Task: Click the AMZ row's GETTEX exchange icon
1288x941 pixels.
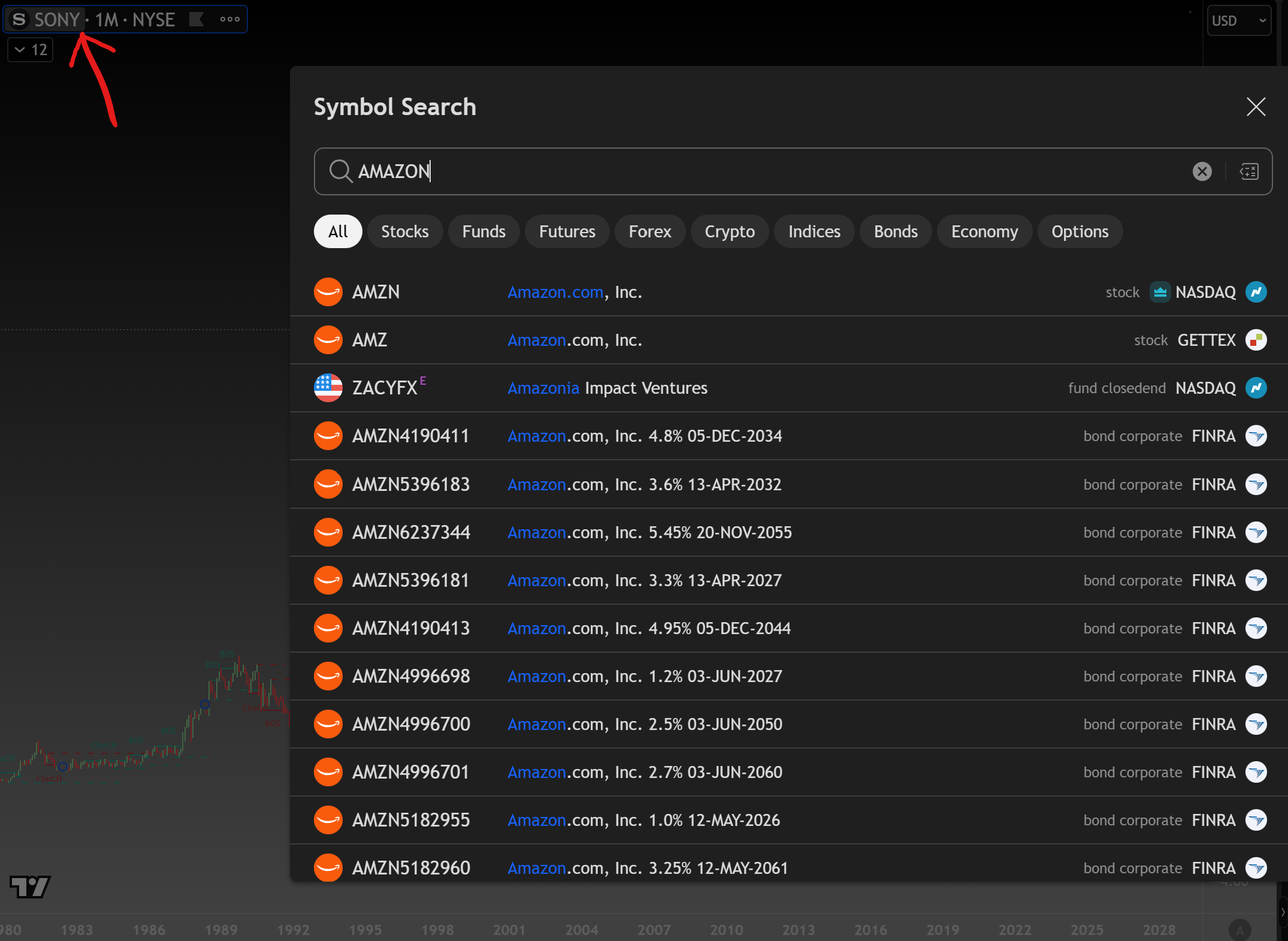Action: pyautogui.click(x=1256, y=340)
